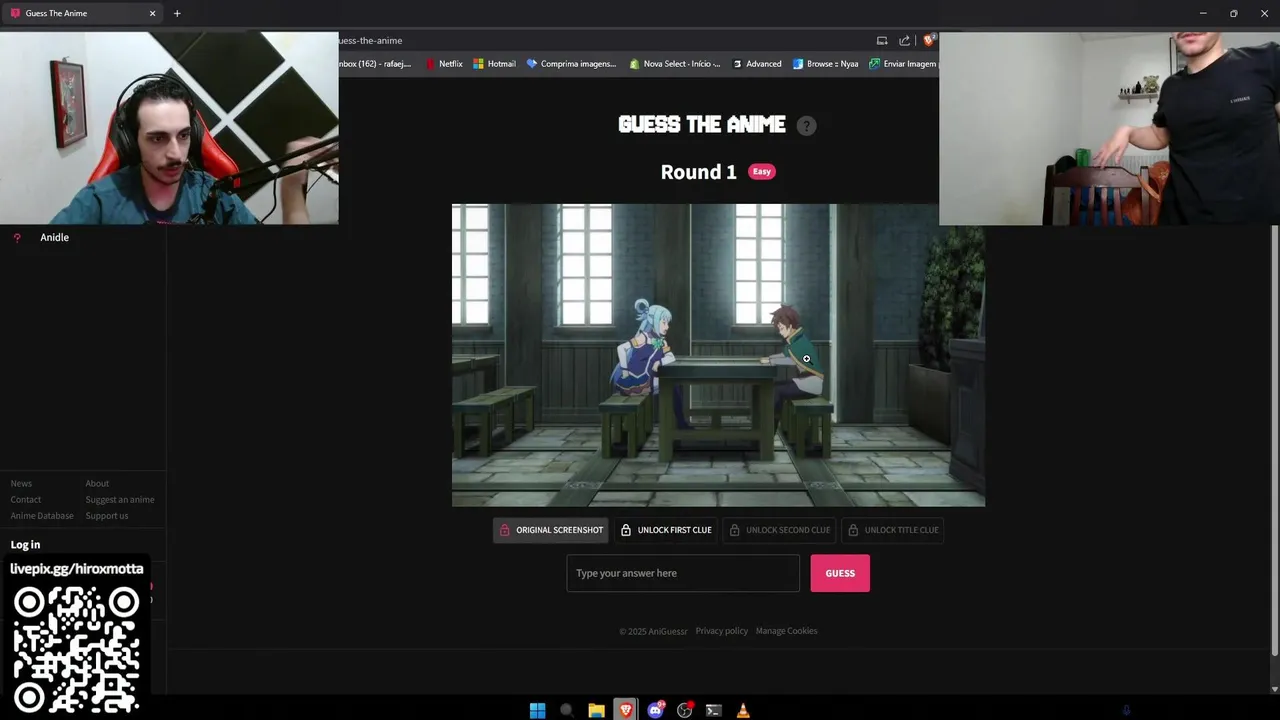Open the terminal from taskbar
The width and height of the screenshot is (1280, 720).
[713, 710]
